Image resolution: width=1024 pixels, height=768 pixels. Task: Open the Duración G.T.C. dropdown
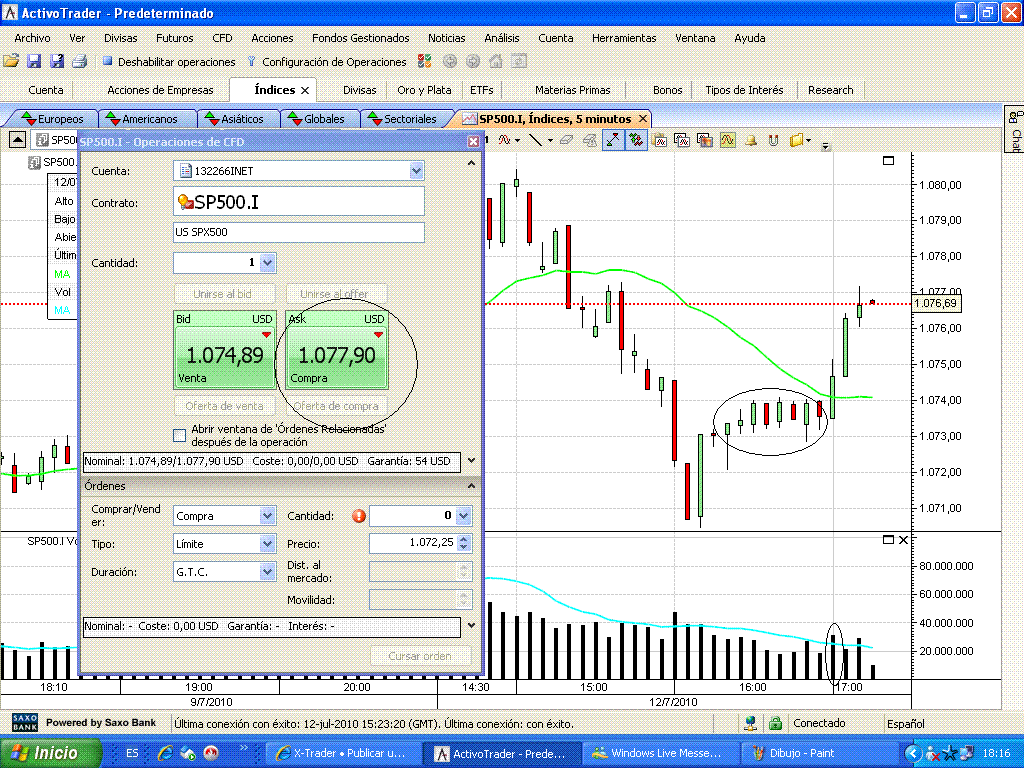coord(268,571)
